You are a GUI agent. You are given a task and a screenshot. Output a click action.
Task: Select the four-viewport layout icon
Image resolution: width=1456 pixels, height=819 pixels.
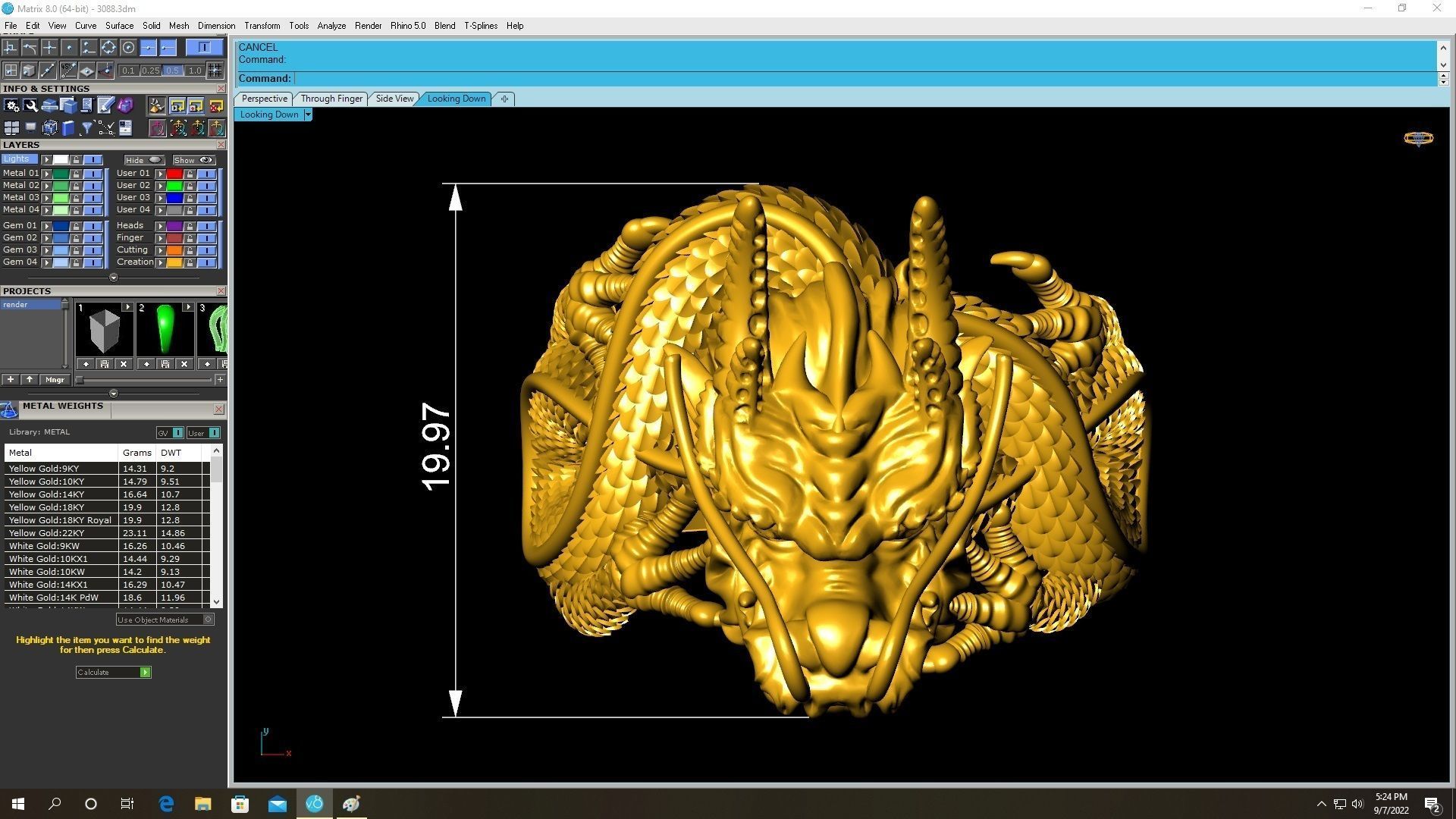pos(11,128)
